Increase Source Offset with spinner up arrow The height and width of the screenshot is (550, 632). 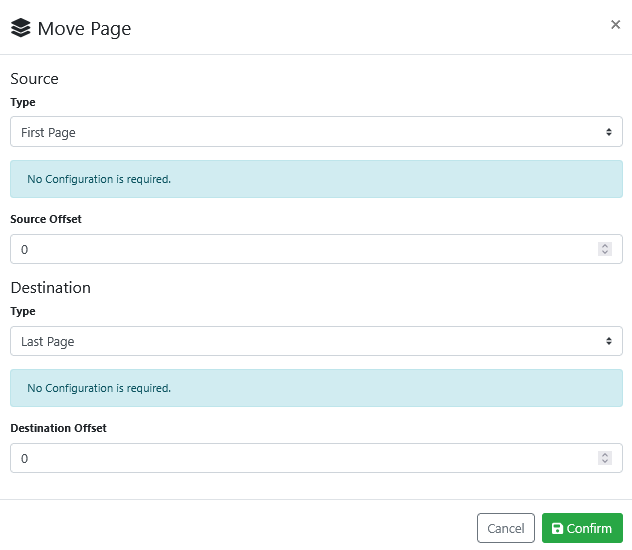pos(604,245)
